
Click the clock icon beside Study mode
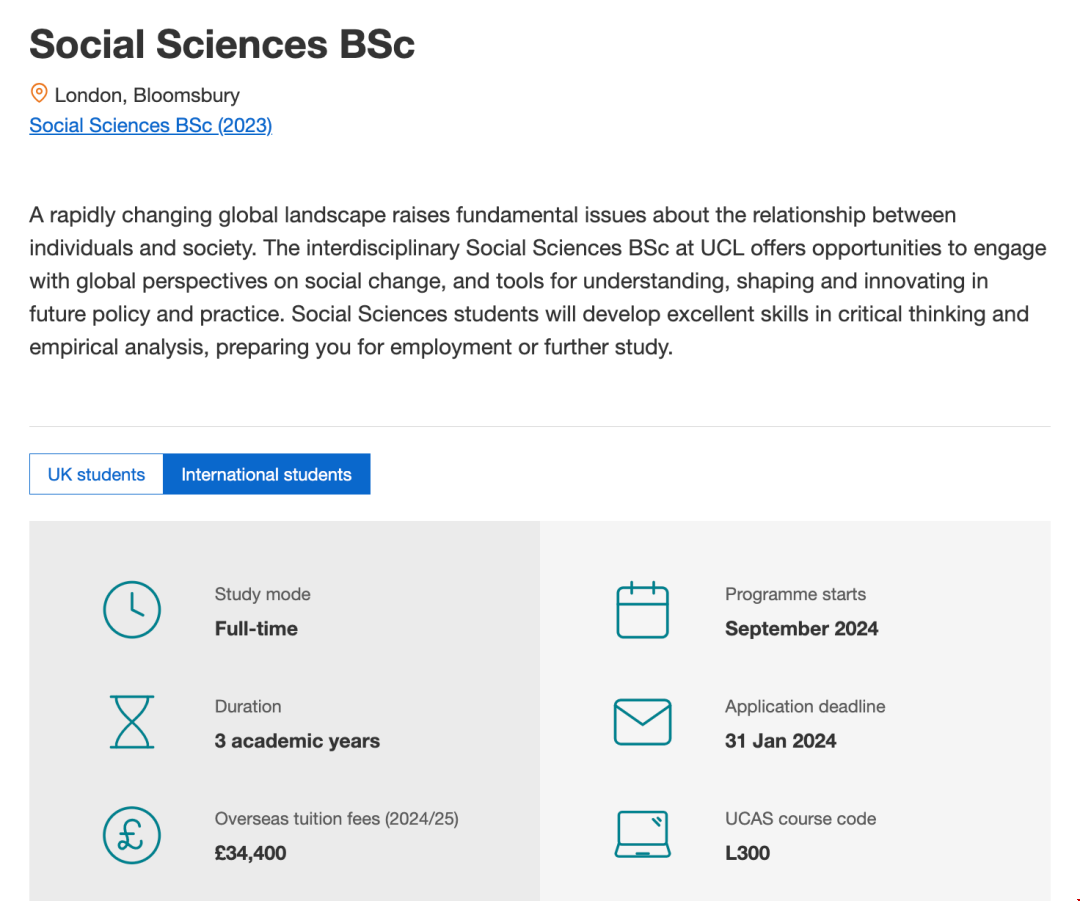pos(132,610)
